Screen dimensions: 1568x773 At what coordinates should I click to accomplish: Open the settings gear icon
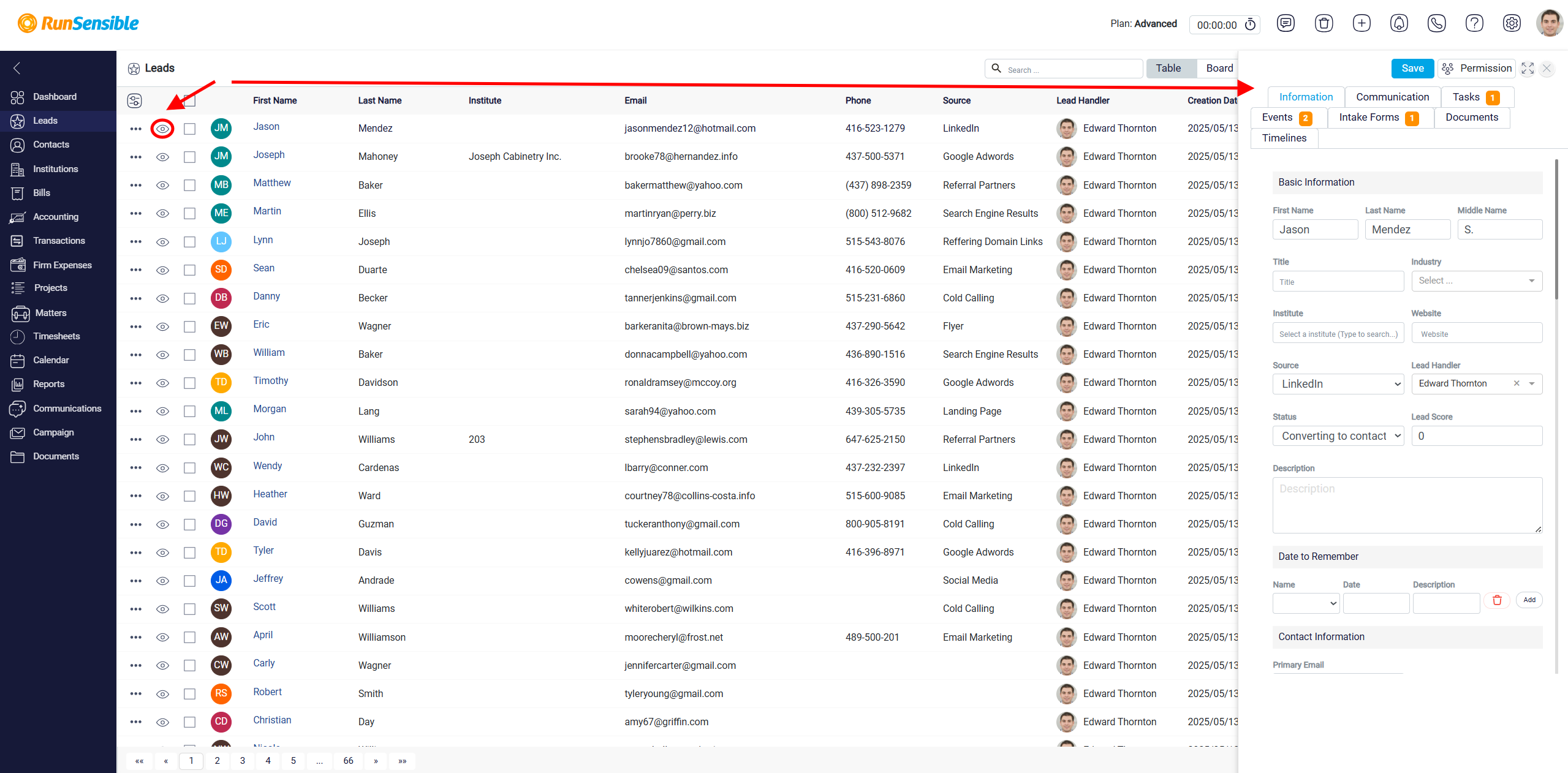1512,23
